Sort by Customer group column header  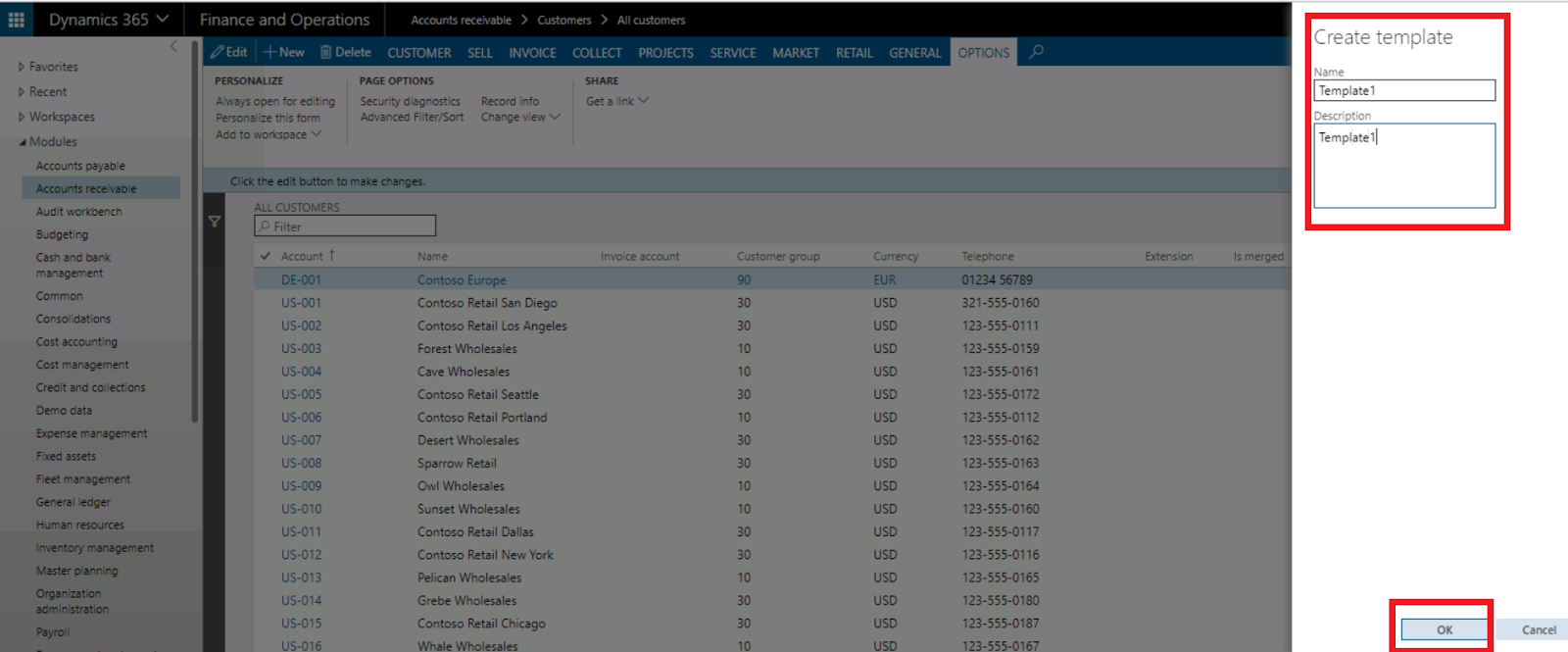pyautogui.click(x=778, y=256)
